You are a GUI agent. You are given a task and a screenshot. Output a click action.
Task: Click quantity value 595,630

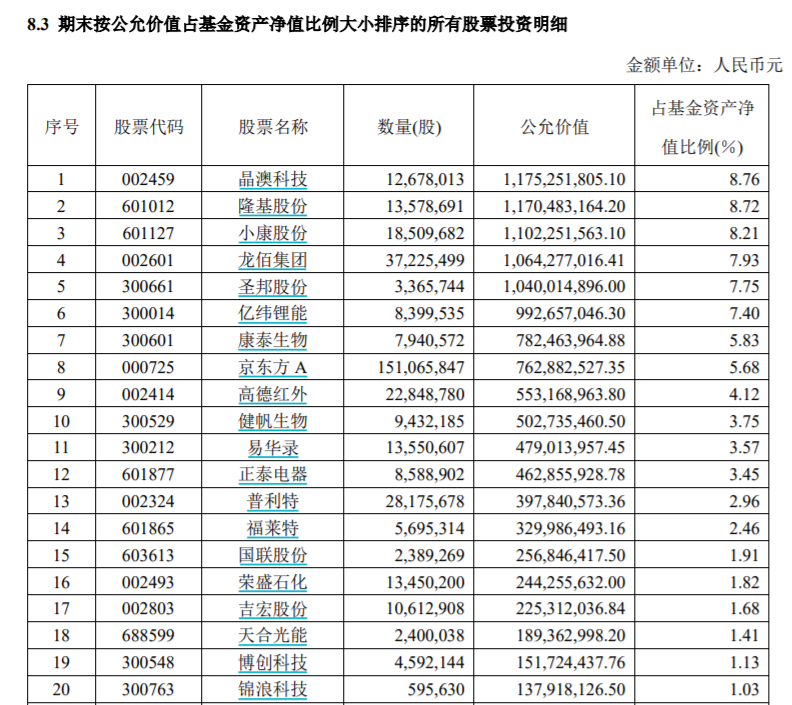[436, 689]
